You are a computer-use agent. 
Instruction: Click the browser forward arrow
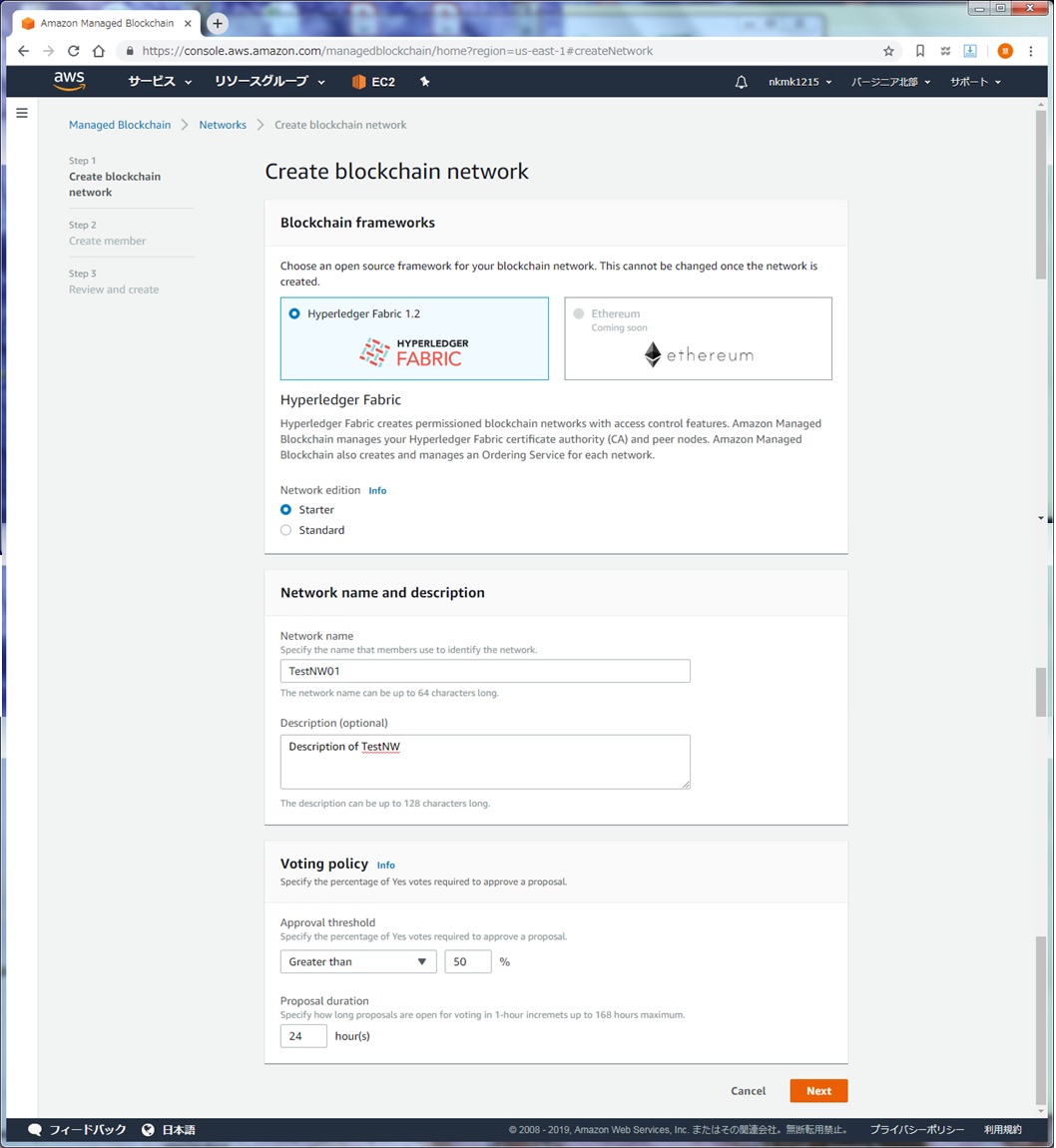click(48, 51)
